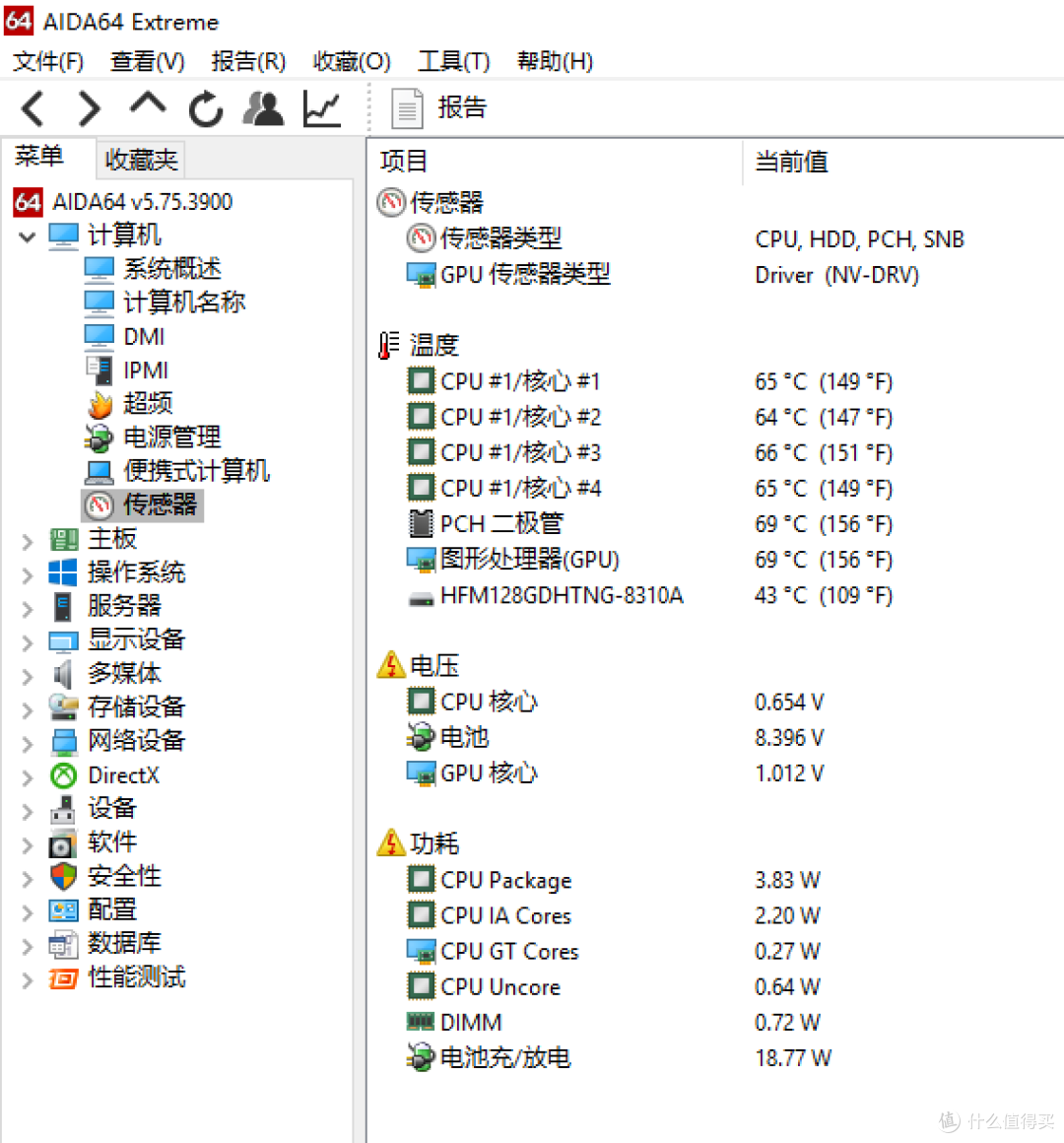The width and height of the screenshot is (1064, 1143).
Task: Click the Back navigation arrow
Action: 33,108
